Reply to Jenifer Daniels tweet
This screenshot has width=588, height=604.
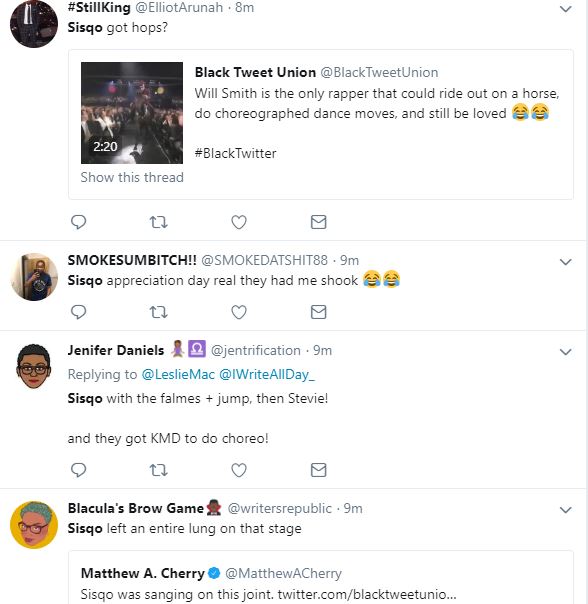(79, 470)
